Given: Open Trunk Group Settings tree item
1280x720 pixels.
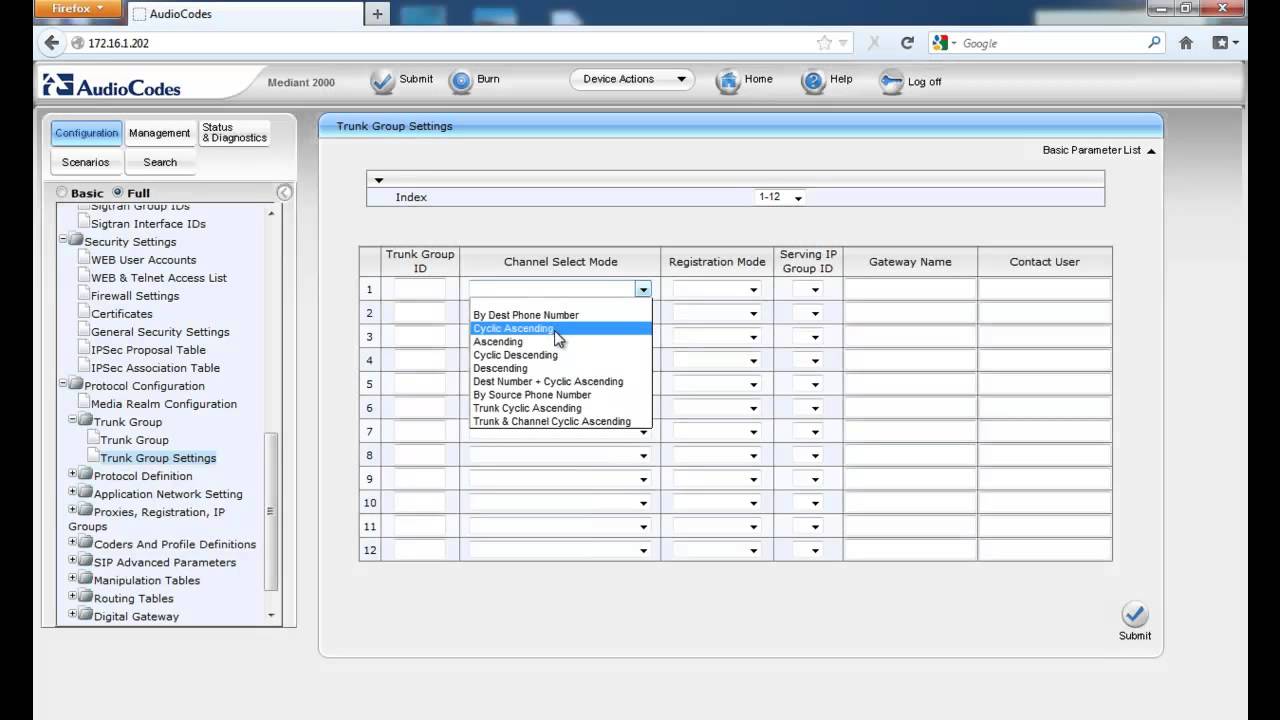Looking at the screenshot, I should 158,458.
